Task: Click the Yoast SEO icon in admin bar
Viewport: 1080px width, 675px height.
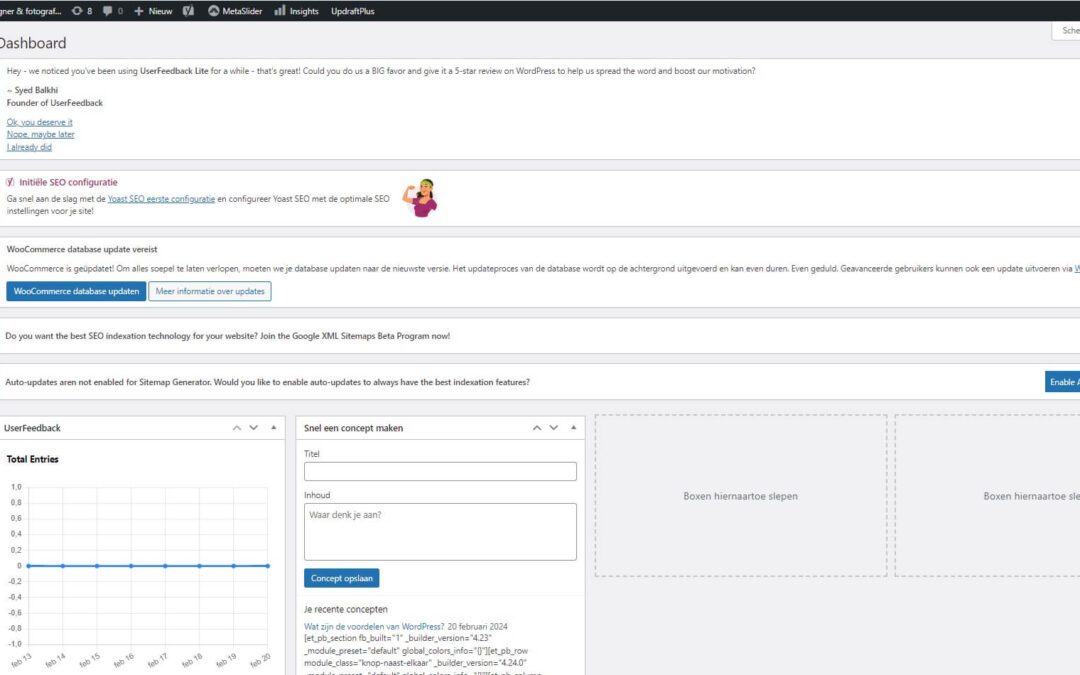Action: click(188, 11)
